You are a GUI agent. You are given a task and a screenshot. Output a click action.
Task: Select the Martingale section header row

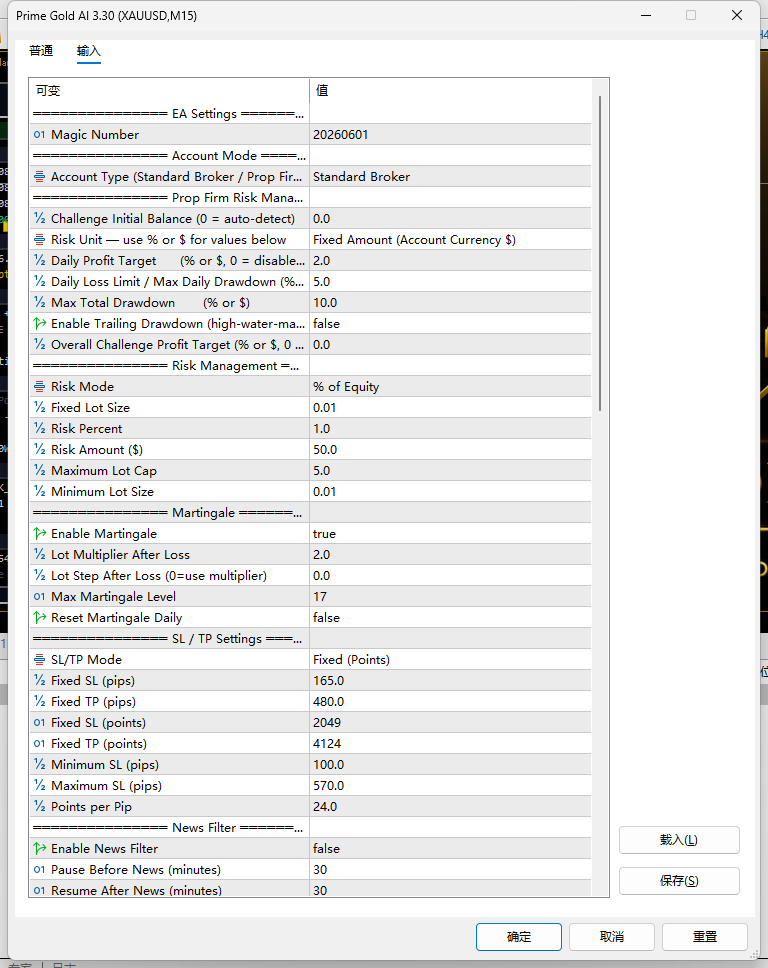[x=311, y=512]
